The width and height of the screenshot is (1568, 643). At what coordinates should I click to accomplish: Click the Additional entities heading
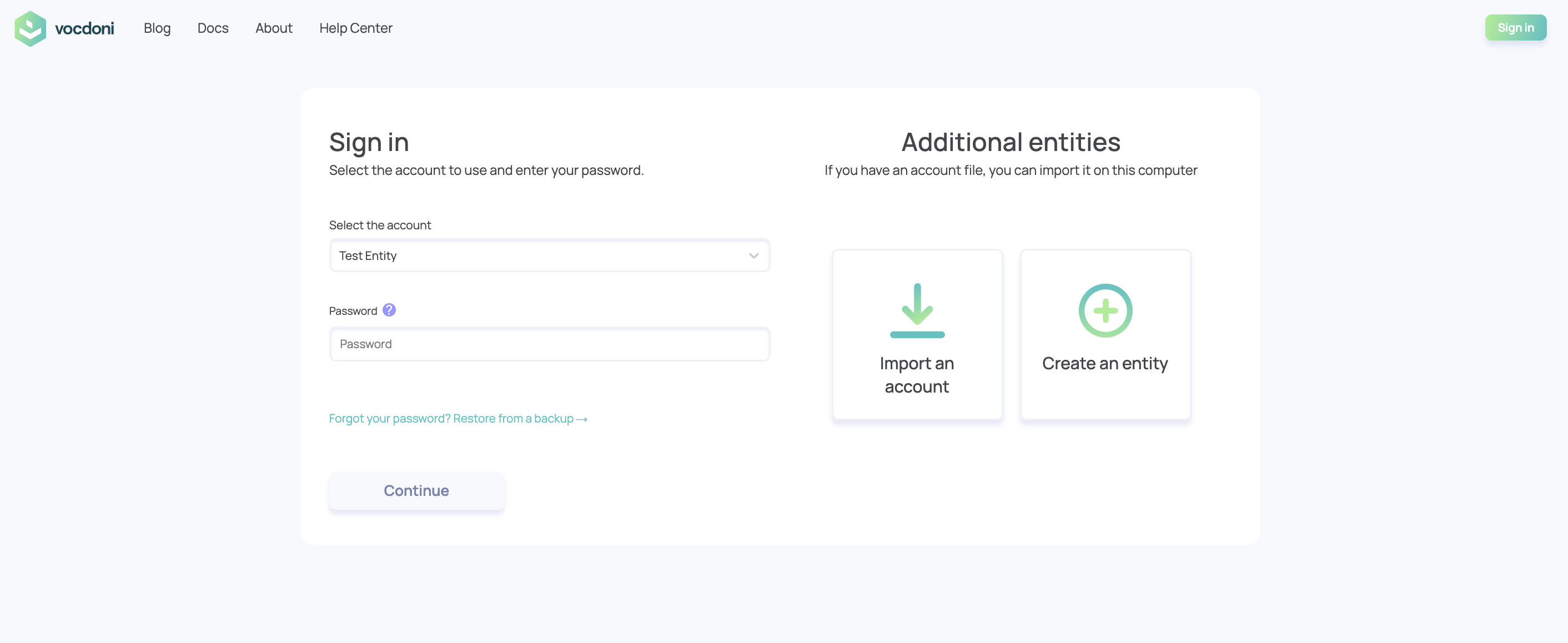coord(1011,142)
